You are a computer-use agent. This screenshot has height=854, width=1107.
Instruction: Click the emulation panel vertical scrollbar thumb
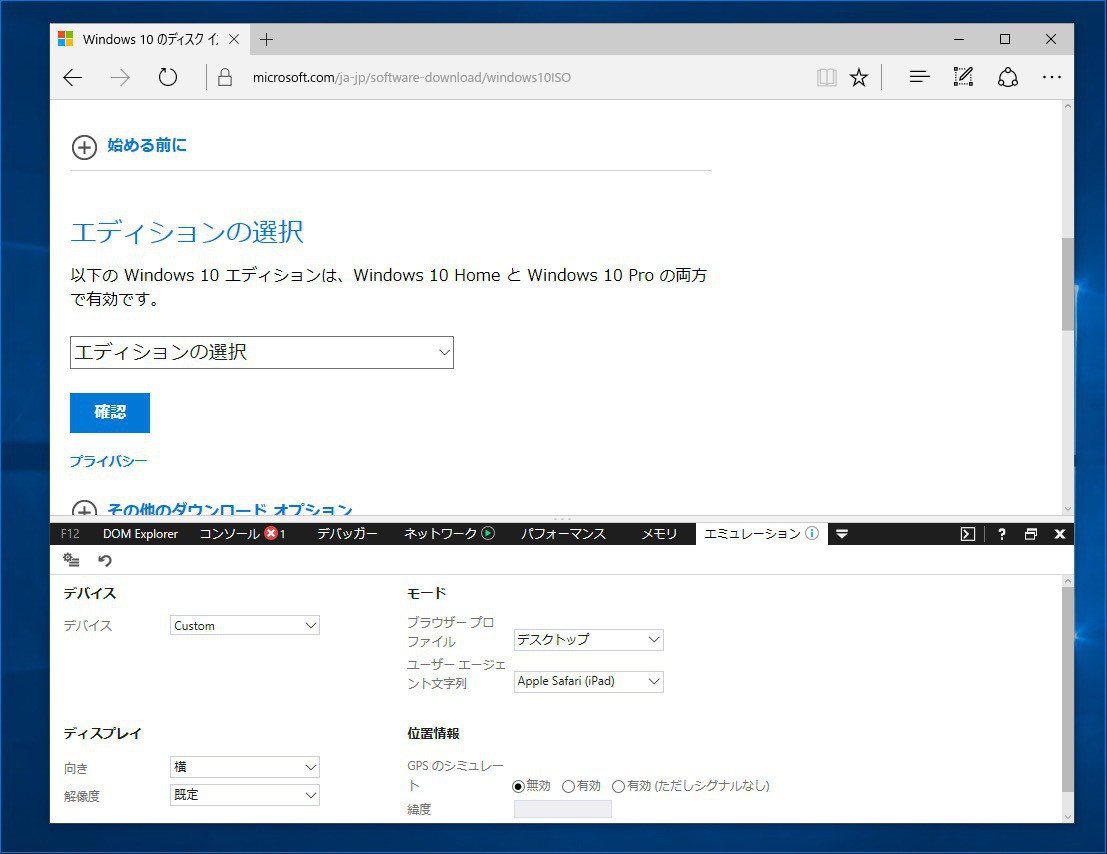(1067, 688)
